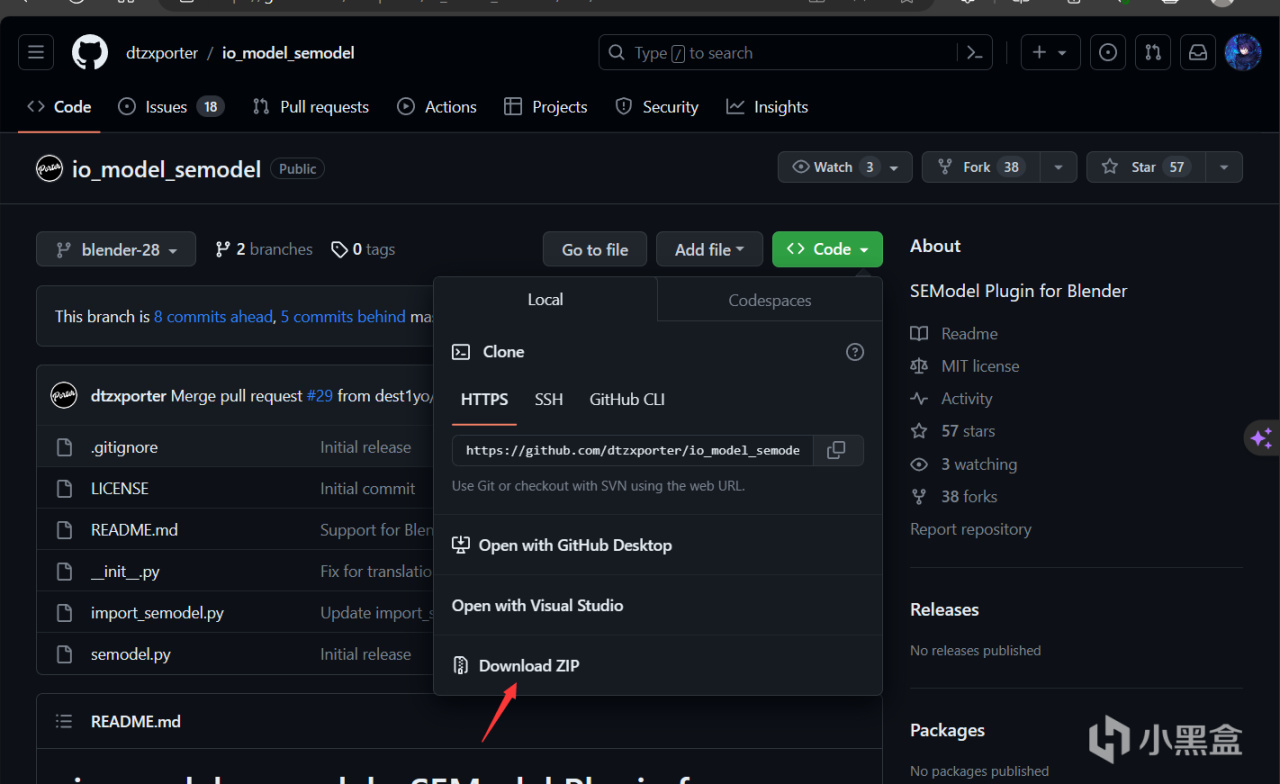
Task: Expand the Star lists arrow
Action: coord(1224,167)
